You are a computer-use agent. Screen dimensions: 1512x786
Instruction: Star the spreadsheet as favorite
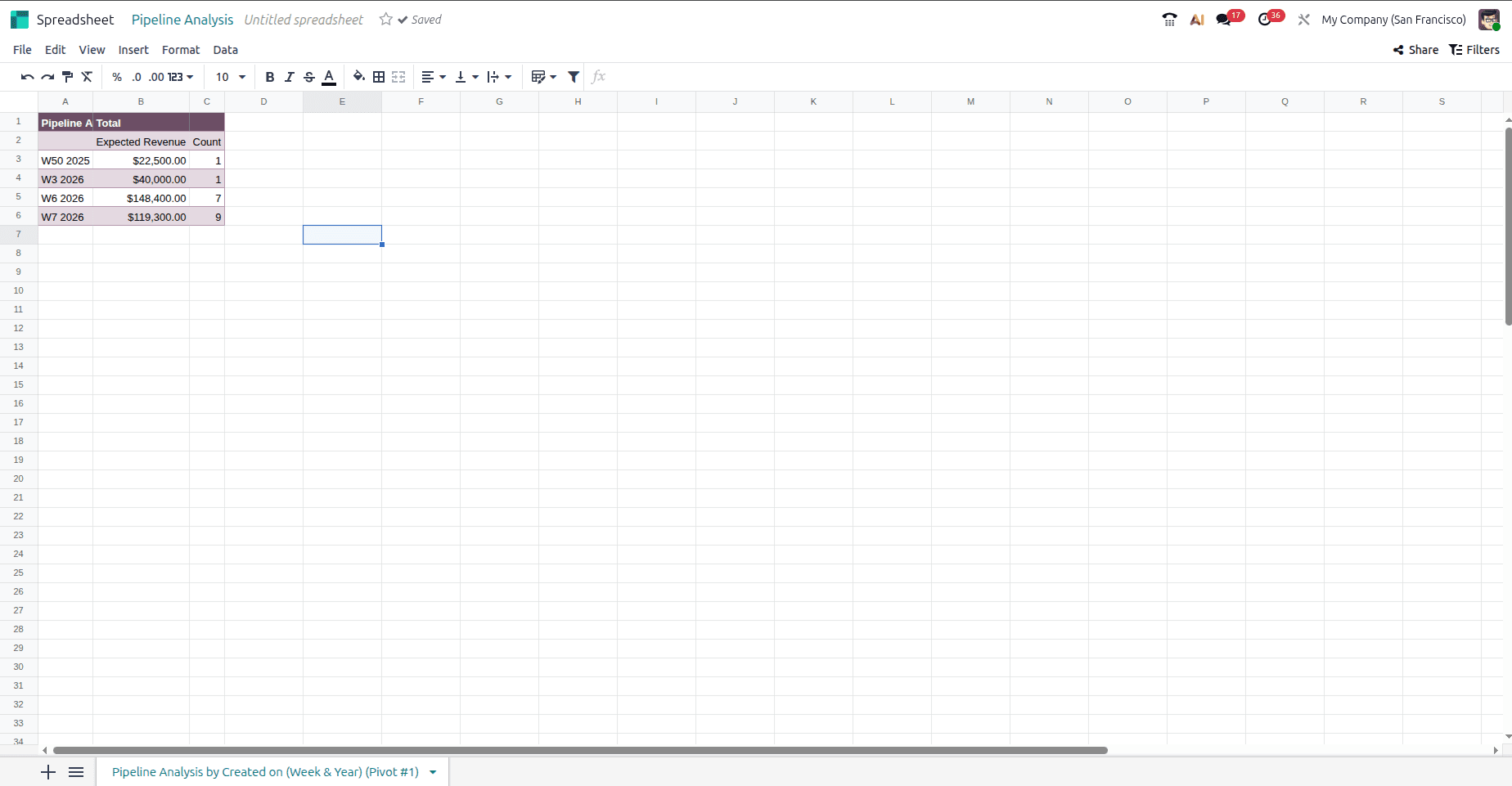[x=386, y=19]
